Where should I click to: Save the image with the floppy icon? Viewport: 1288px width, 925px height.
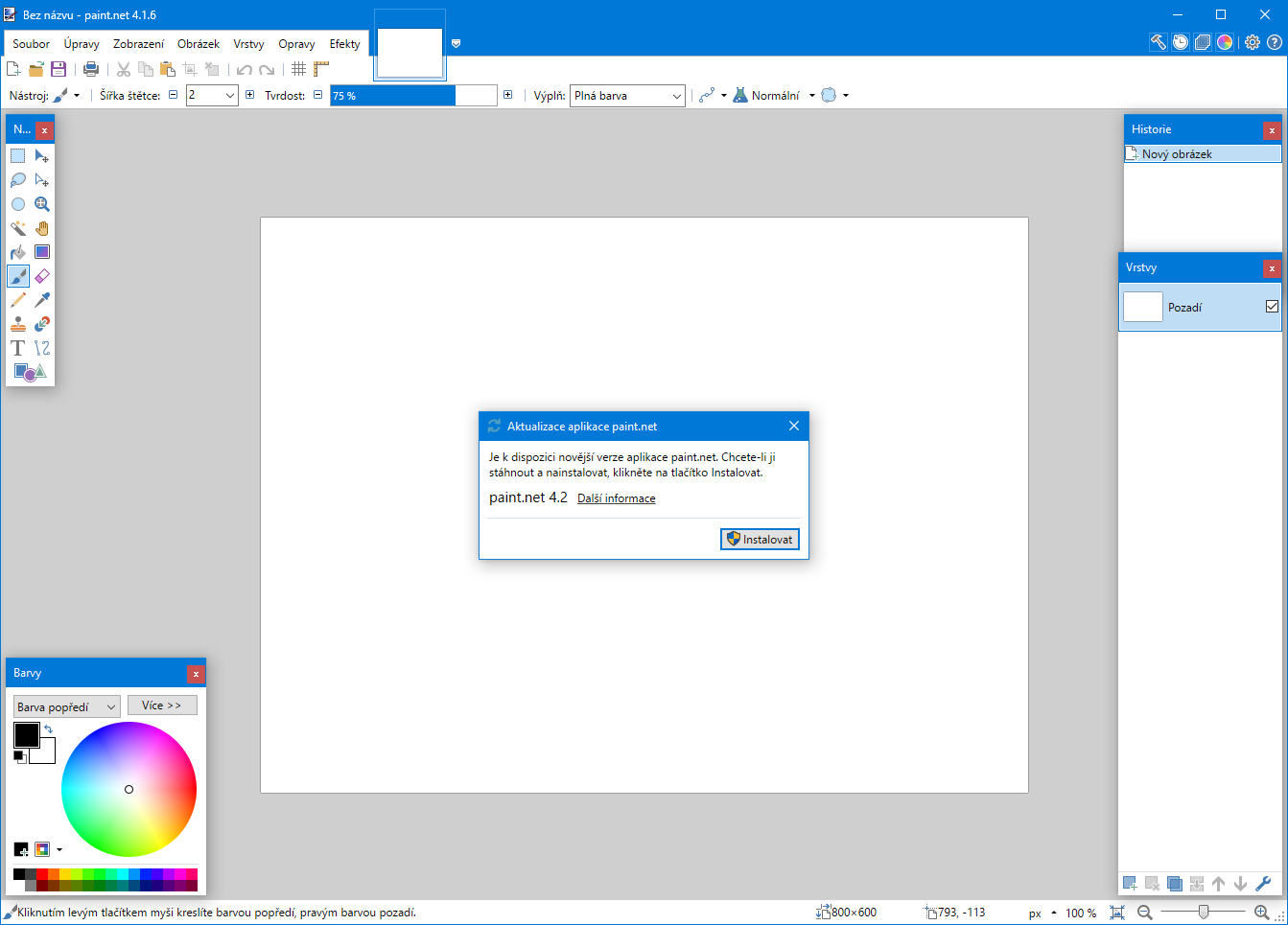[x=59, y=69]
